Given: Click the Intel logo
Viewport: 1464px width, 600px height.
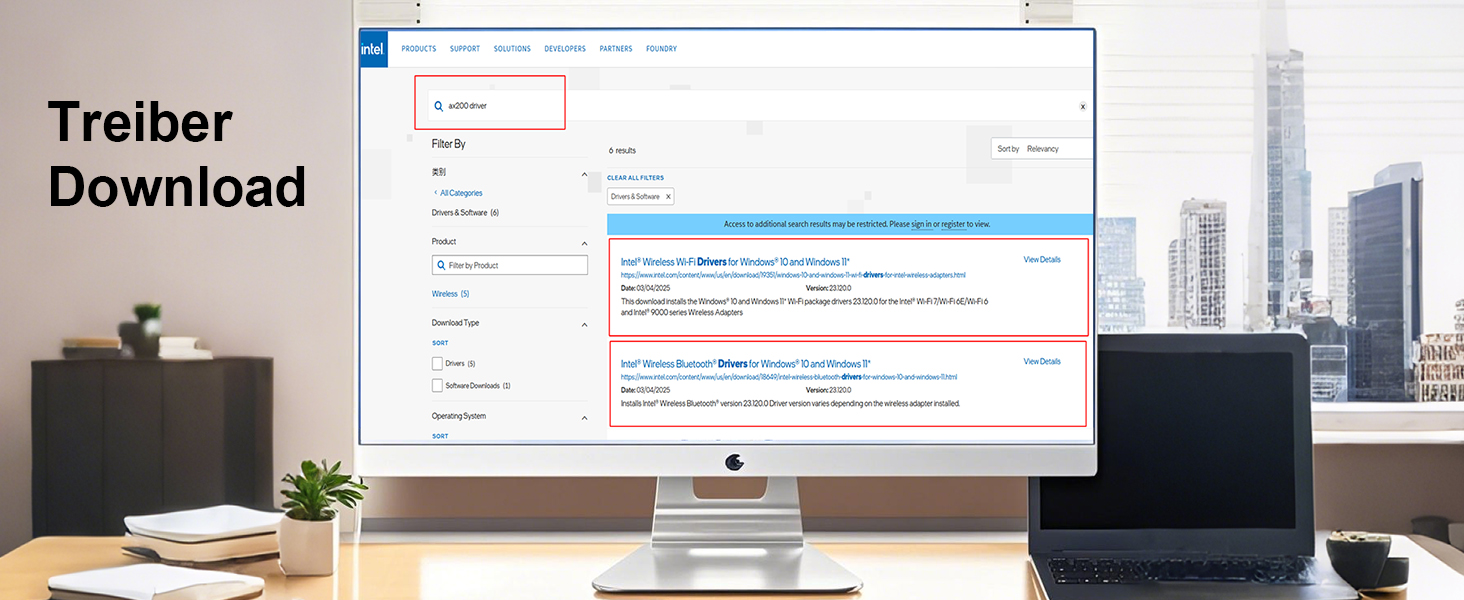Looking at the screenshot, I should click(x=372, y=49).
